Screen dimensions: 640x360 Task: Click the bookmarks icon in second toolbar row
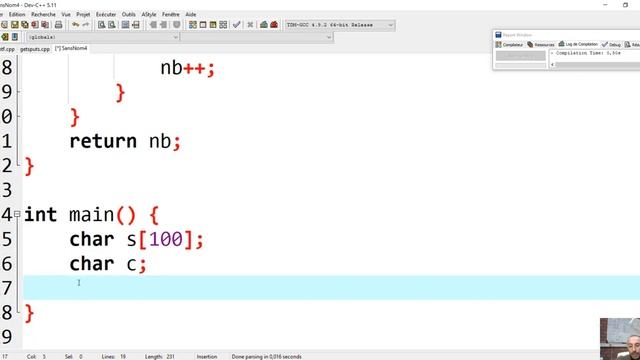pyautogui.click(x=15, y=37)
